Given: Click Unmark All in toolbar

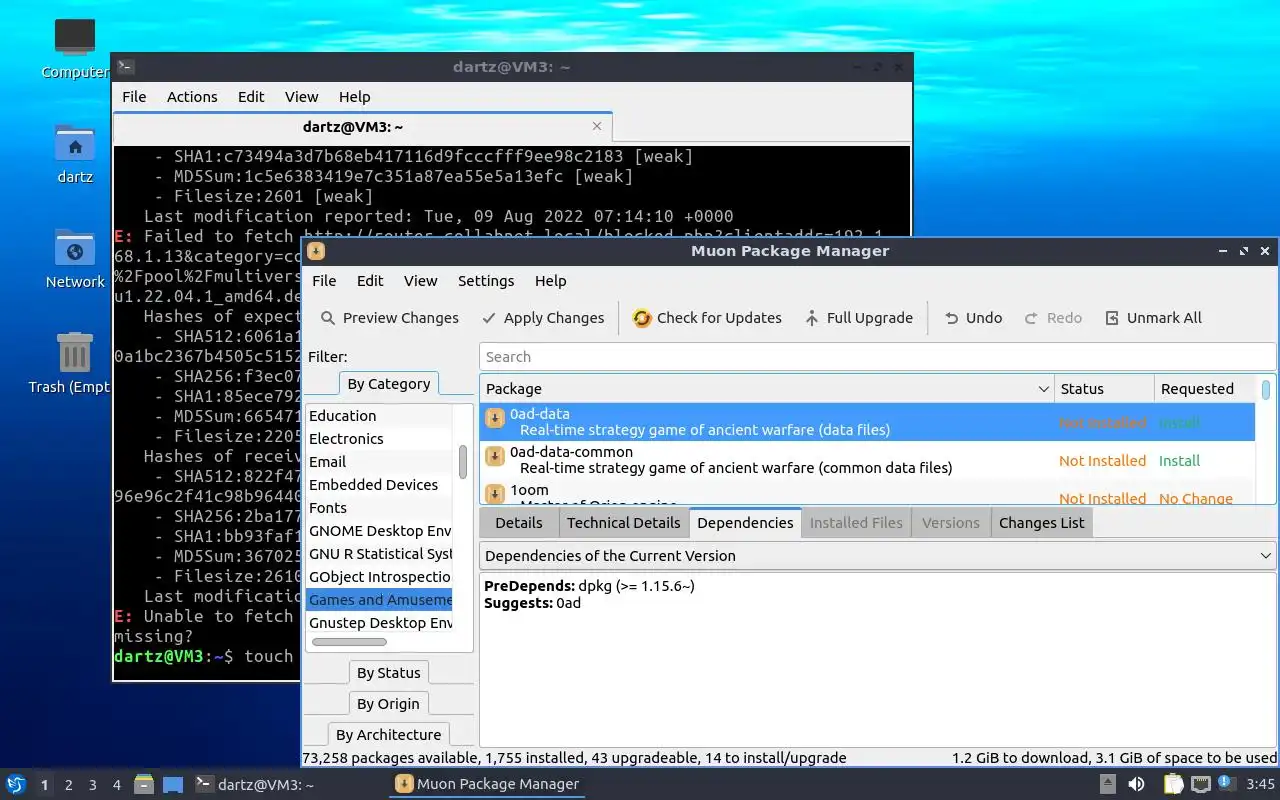Looking at the screenshot, I should point(1152,318).
